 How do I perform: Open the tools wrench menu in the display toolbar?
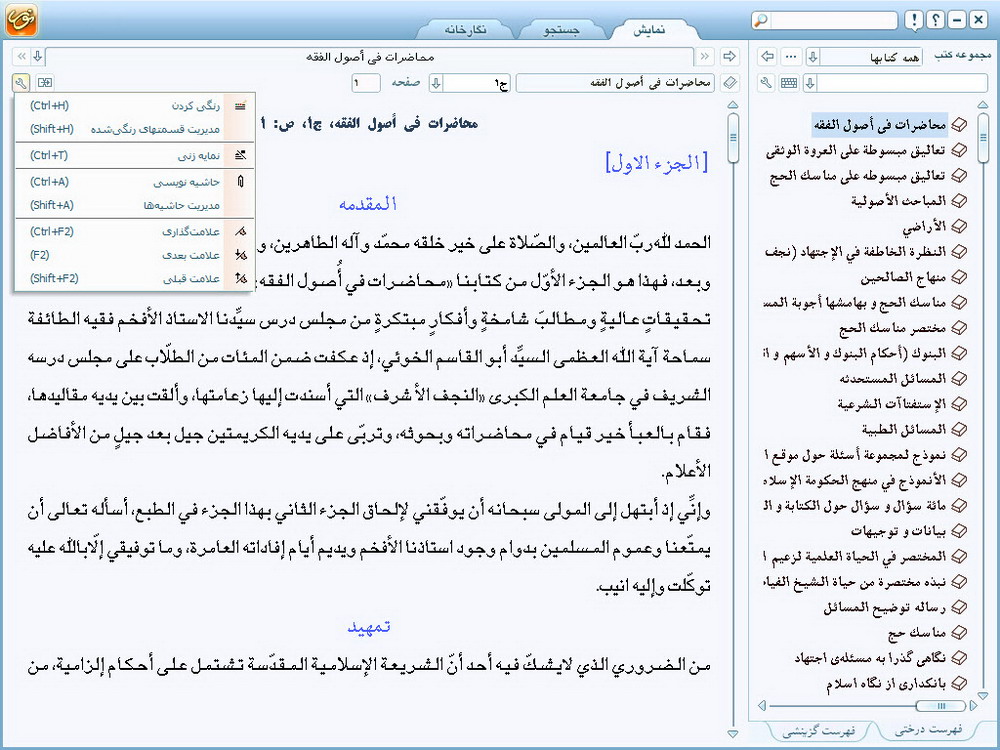20,82
